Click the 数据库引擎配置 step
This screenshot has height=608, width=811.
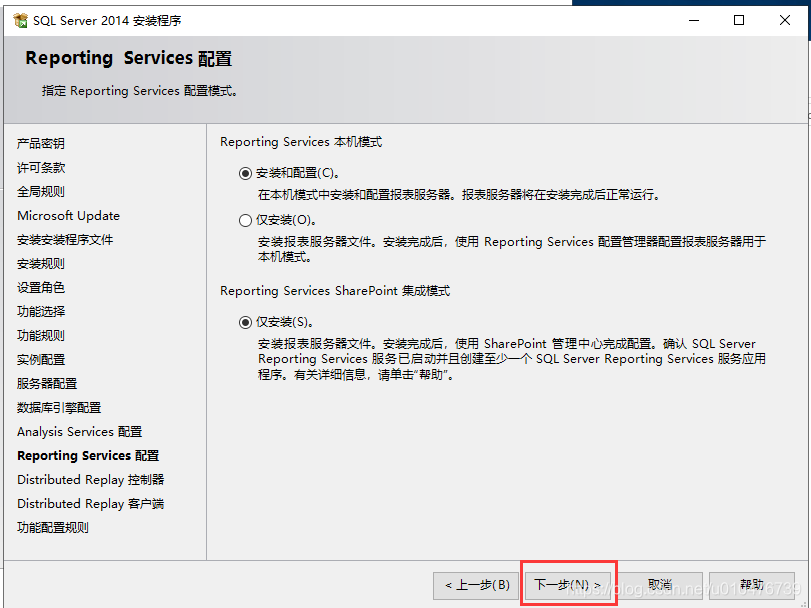click(x=59, y=408)
